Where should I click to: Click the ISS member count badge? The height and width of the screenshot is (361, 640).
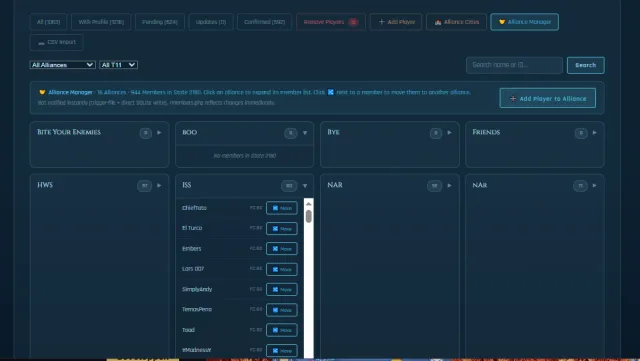(x=289, y=186)
